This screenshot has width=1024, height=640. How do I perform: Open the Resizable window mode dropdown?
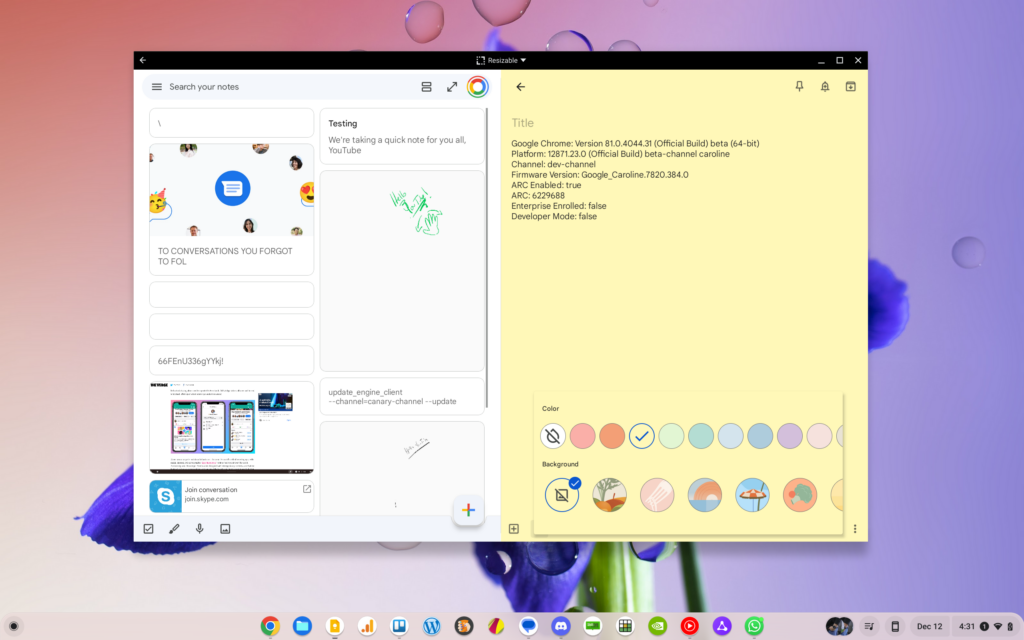(500, 60)
